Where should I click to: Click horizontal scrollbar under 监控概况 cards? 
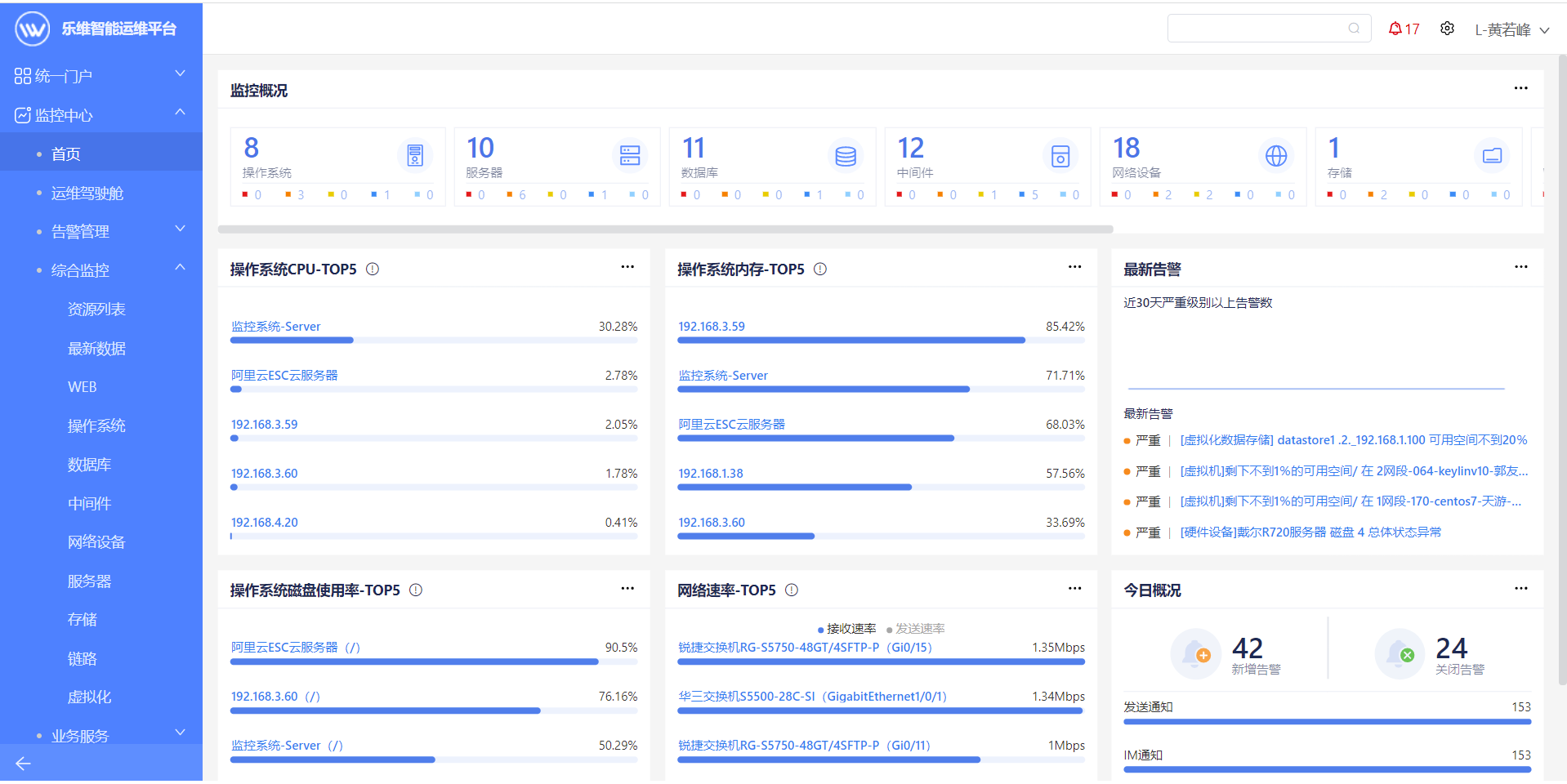[665, 229]
